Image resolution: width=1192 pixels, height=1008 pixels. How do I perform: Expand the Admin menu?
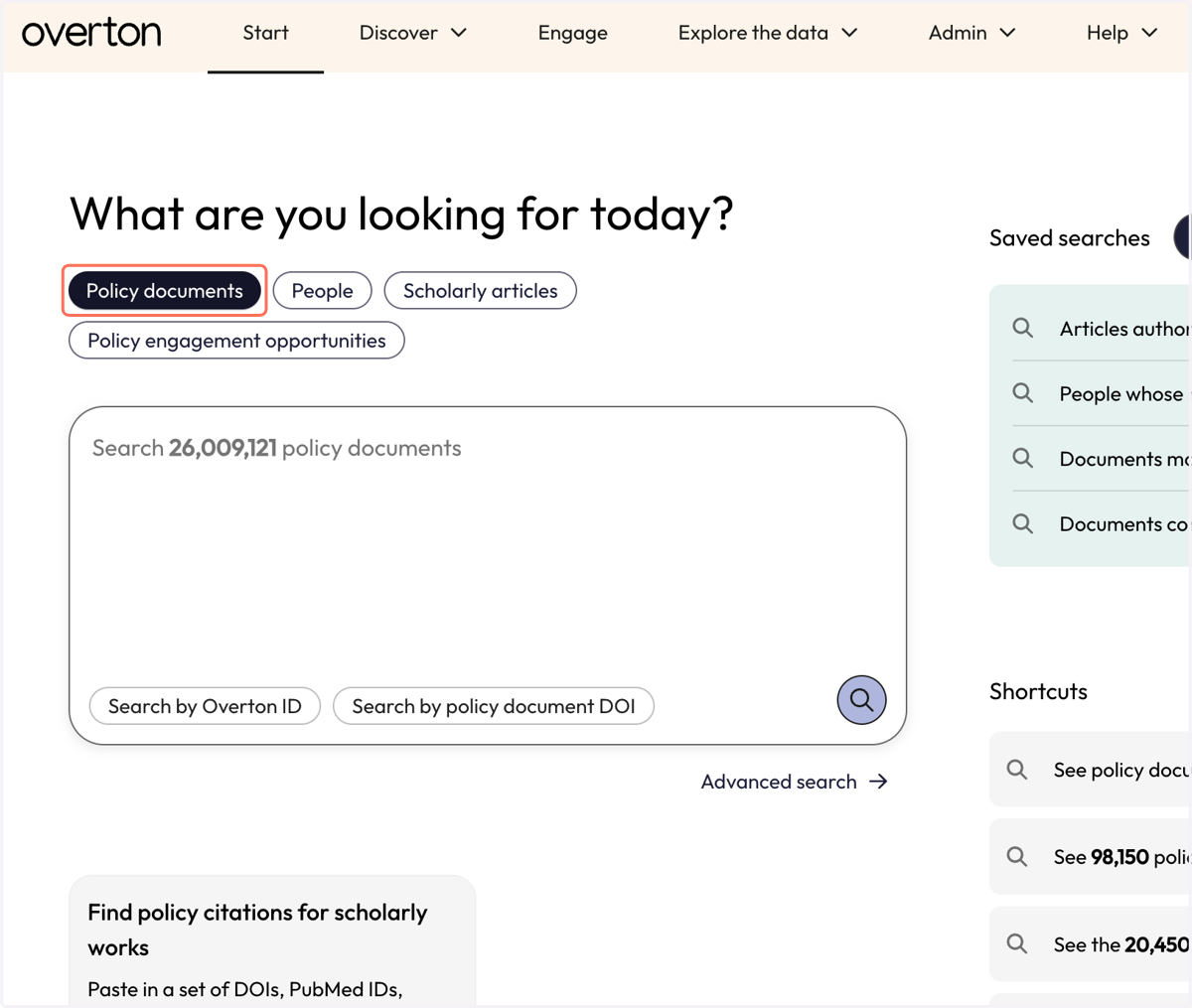point(971,33)
